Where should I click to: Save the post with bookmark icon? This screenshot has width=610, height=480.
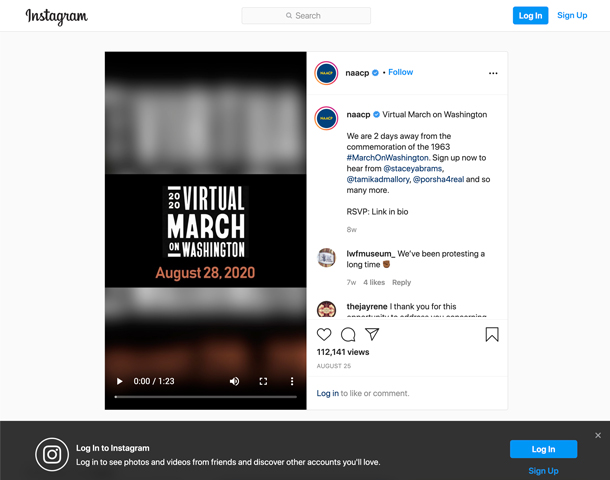(x=492, y=335)
